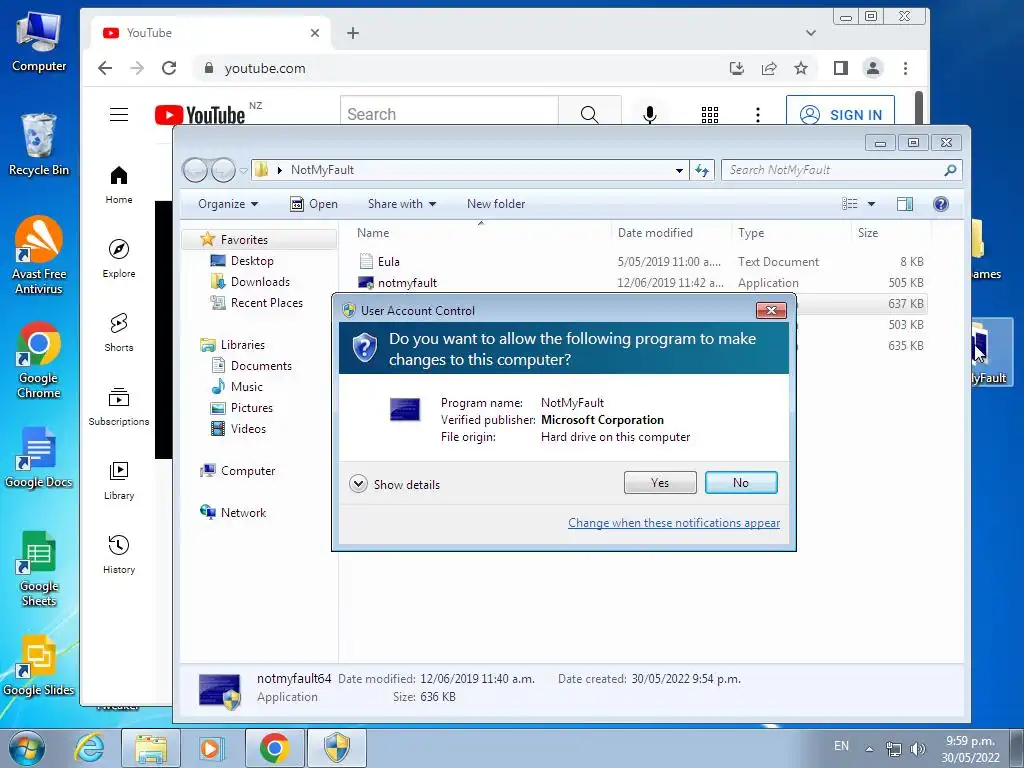Screen dimensions: 1024x768
Task: Expand Show details chevron in UAC dialog
Action: [x=358, y=484]
